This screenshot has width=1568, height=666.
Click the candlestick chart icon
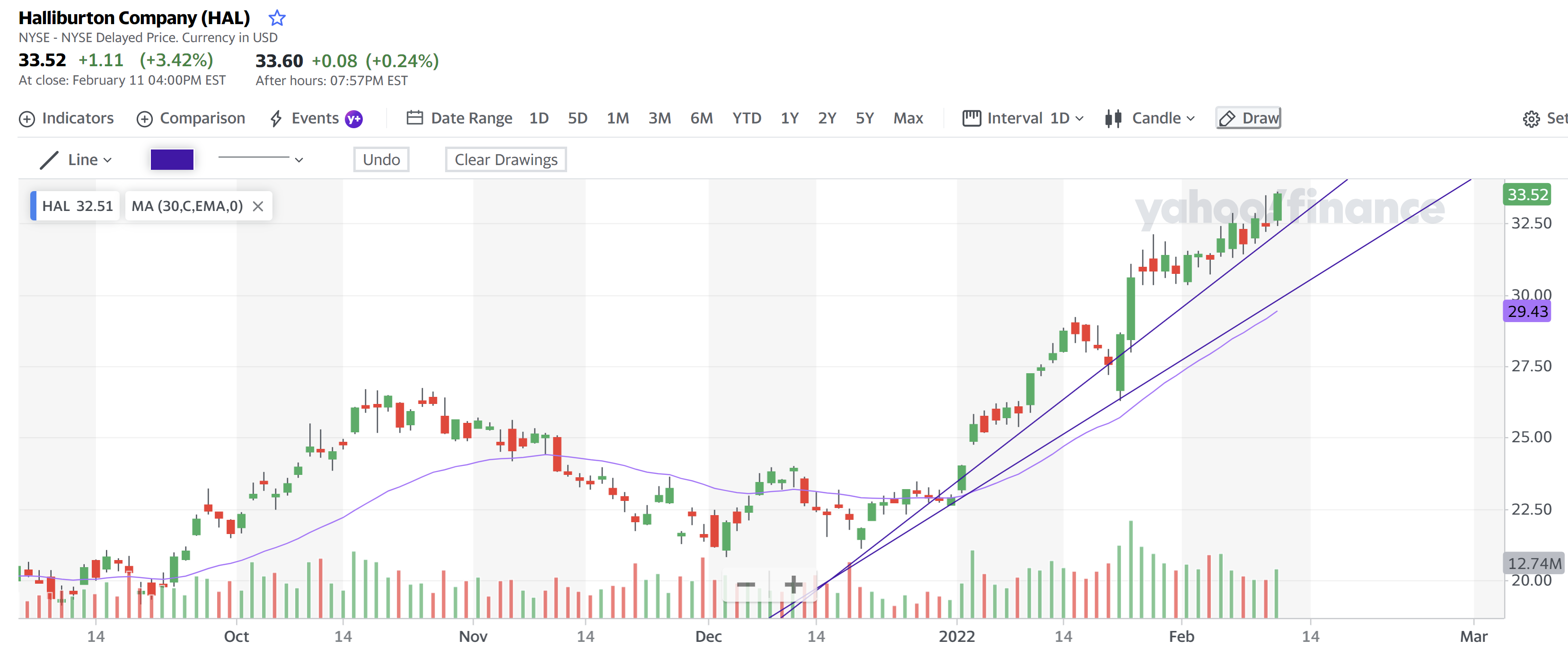1113,118
